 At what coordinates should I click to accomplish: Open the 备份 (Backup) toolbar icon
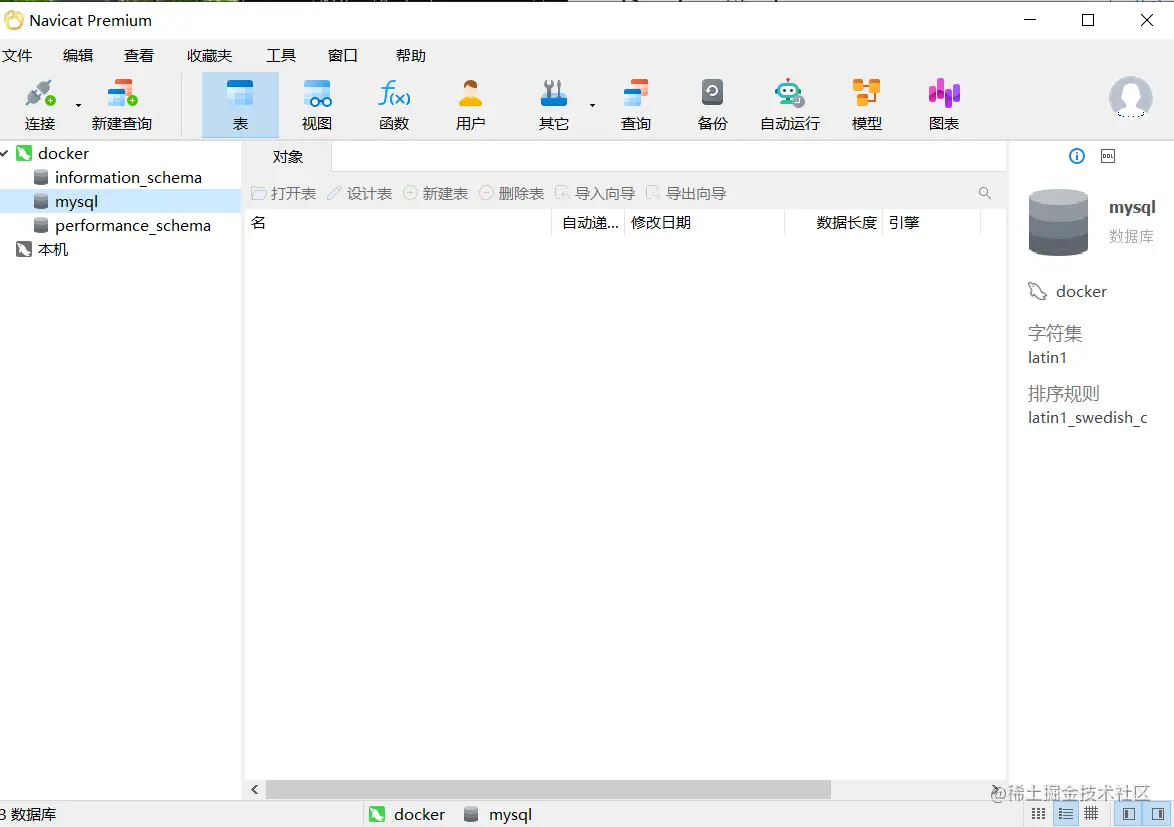(x=712, y=105)
